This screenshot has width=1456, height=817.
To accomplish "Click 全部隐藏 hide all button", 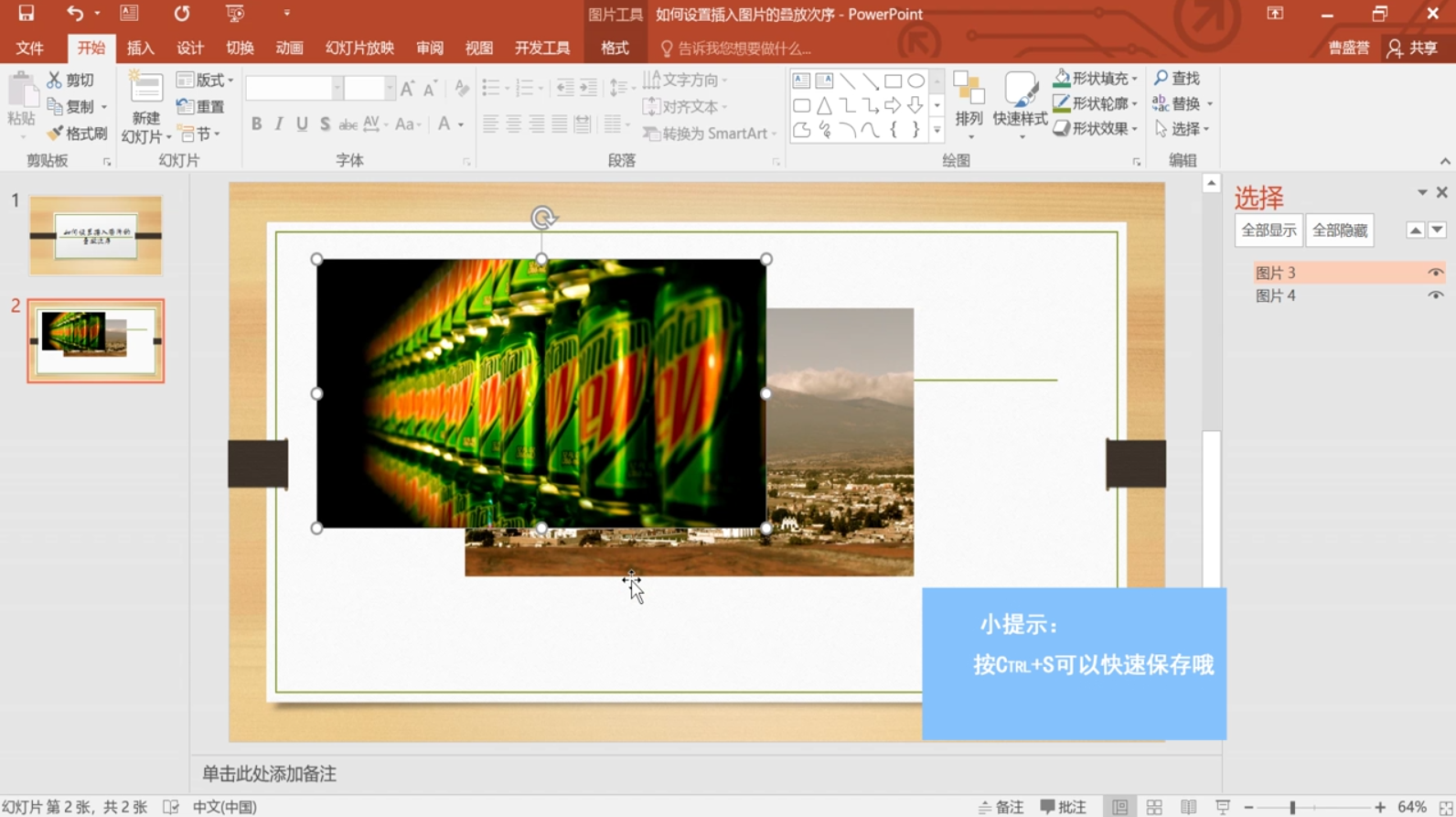I will click(1340, 231).
